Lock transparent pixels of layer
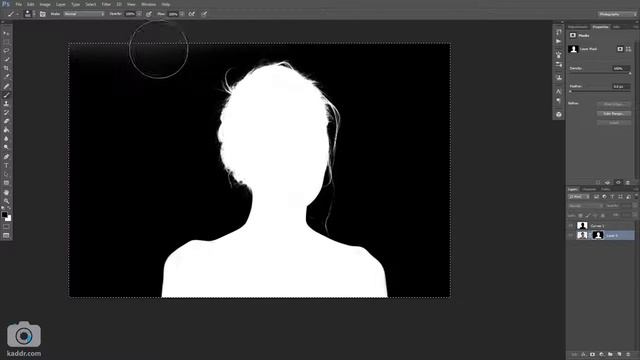Viewport: 640px width, 360px height. point(580,215)
